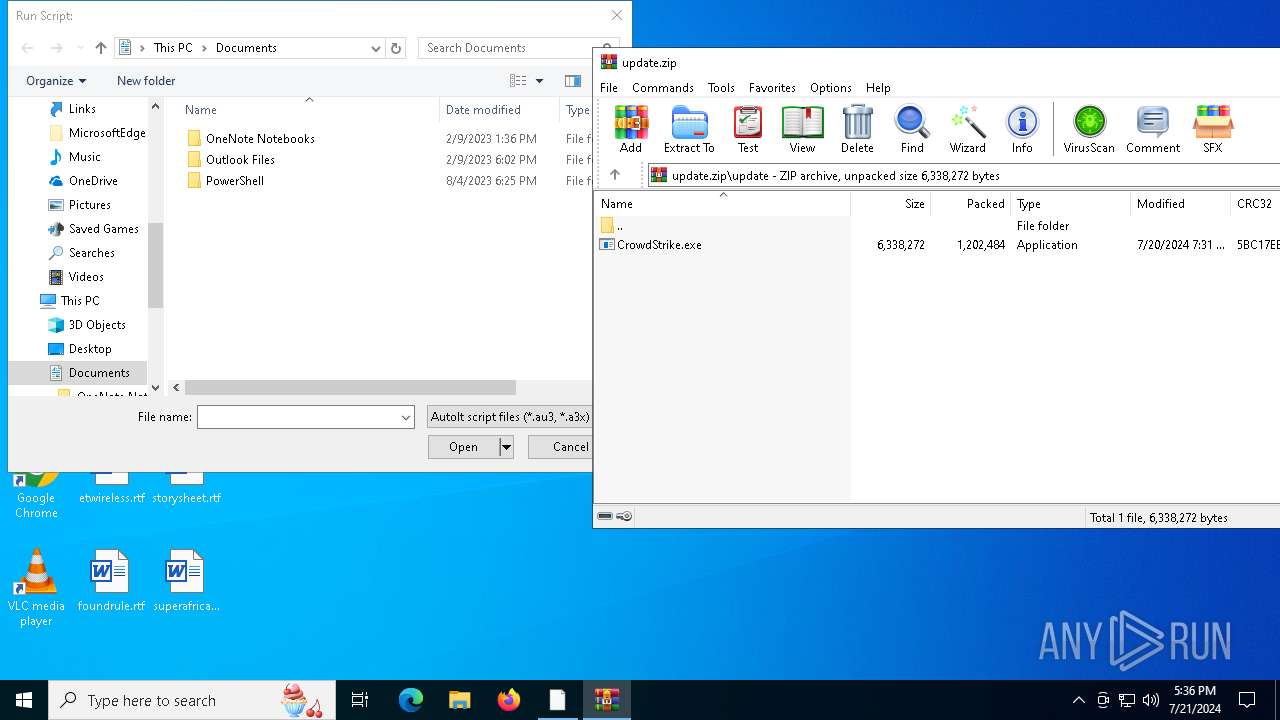Screen dimensions: 1280x720
Task: Open the Help menu in WinRAR
Action: tap(878, 88)
